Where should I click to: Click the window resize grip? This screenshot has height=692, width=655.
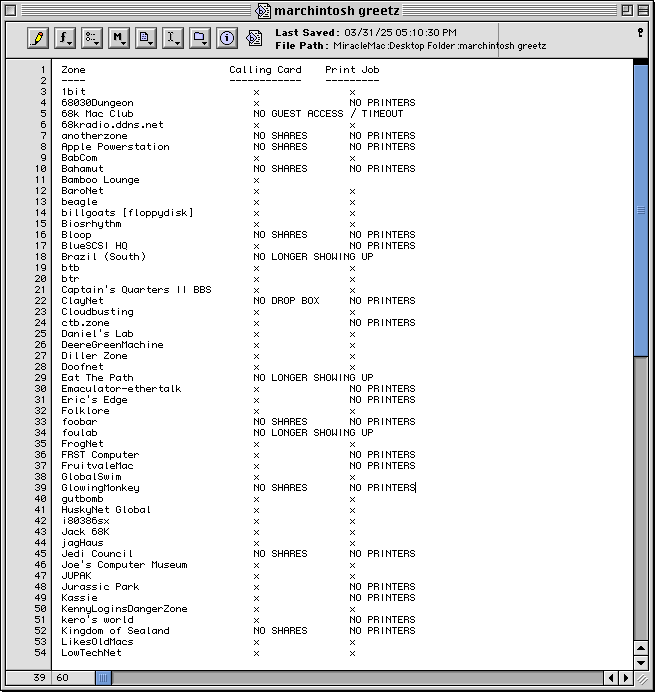pyautogui.click(x=641, y=679)
